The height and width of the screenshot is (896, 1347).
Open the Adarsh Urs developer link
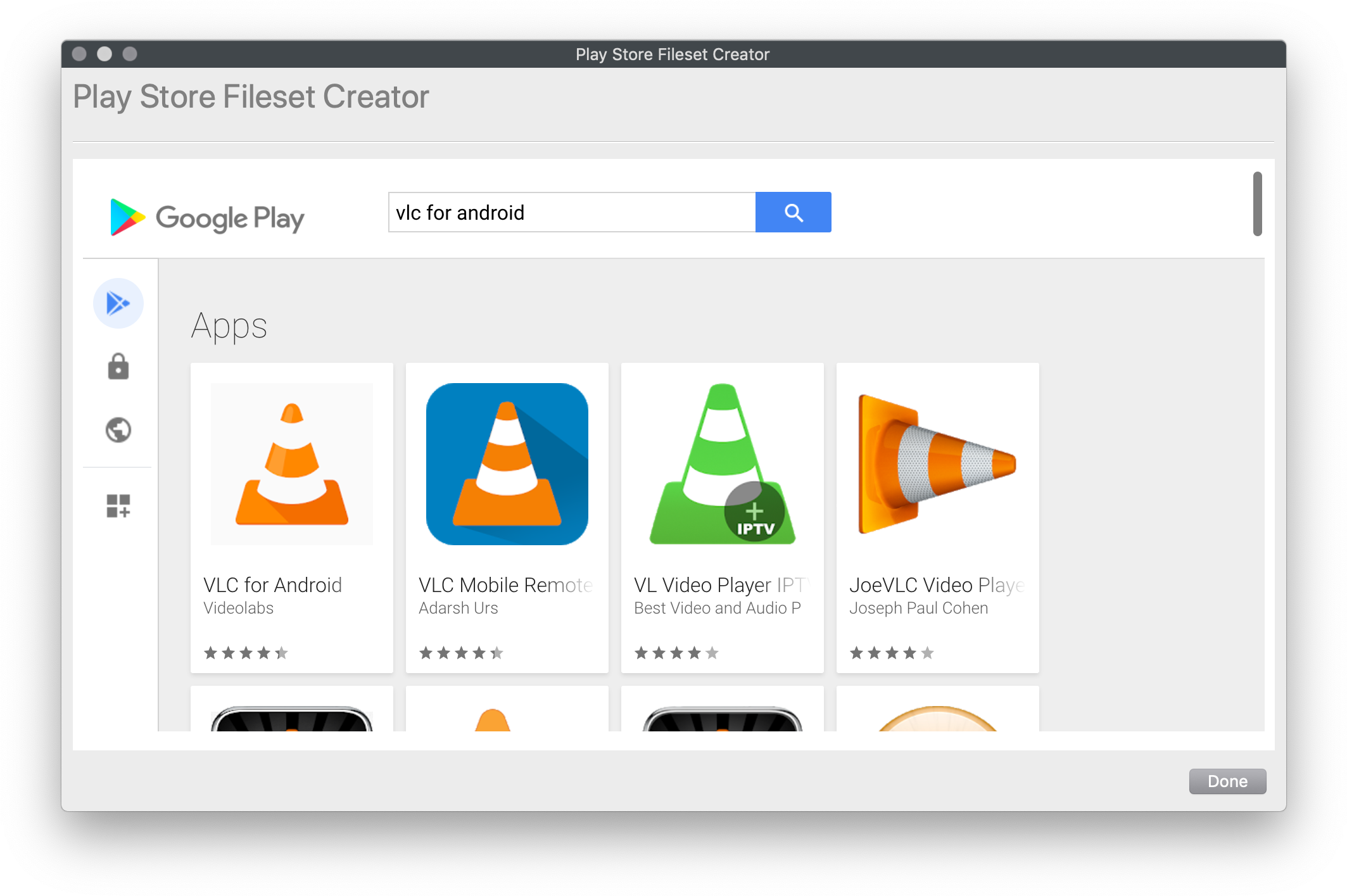coord(458,608)
